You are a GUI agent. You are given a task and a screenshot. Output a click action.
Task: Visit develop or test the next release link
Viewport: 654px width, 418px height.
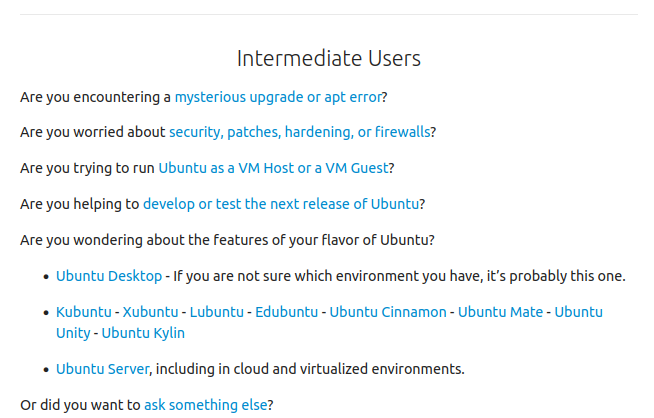pyautogui.click(x=280, y=204)
